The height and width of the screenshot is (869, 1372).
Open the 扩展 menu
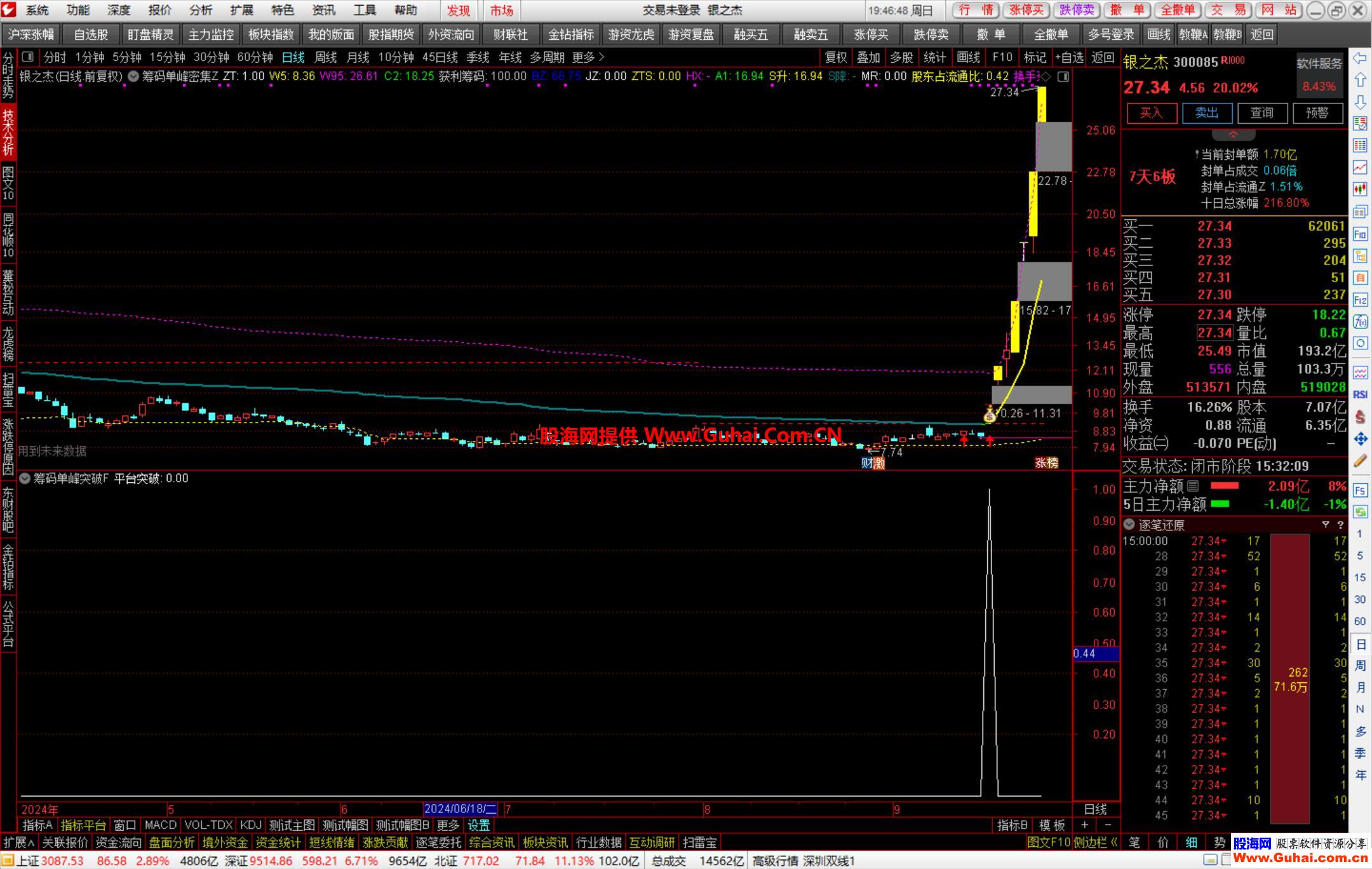(241, 10)
